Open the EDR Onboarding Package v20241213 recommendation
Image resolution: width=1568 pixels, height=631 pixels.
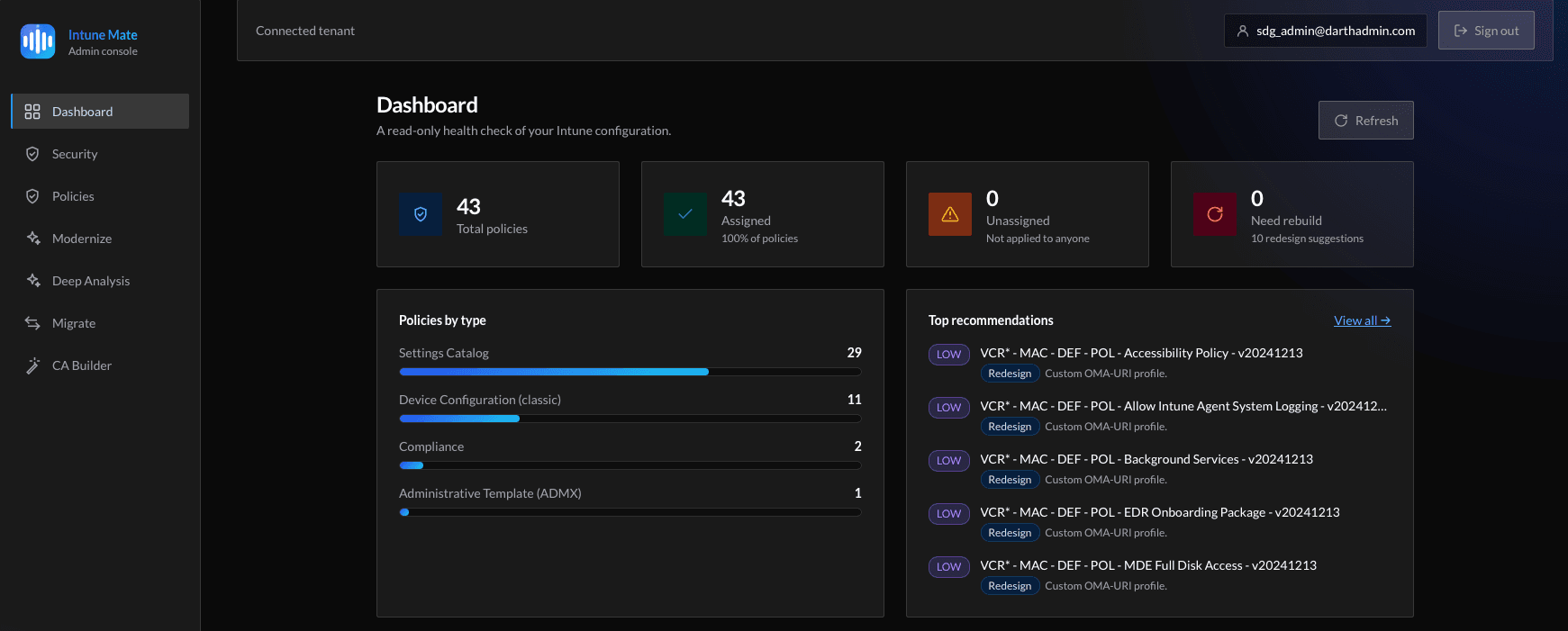coord(1160,512)
